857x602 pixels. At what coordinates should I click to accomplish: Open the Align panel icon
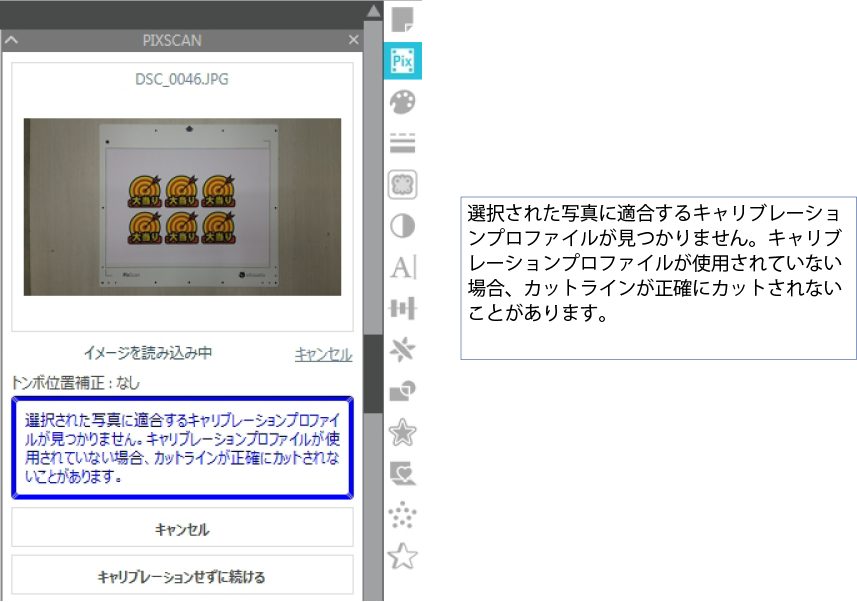(403, 308)
